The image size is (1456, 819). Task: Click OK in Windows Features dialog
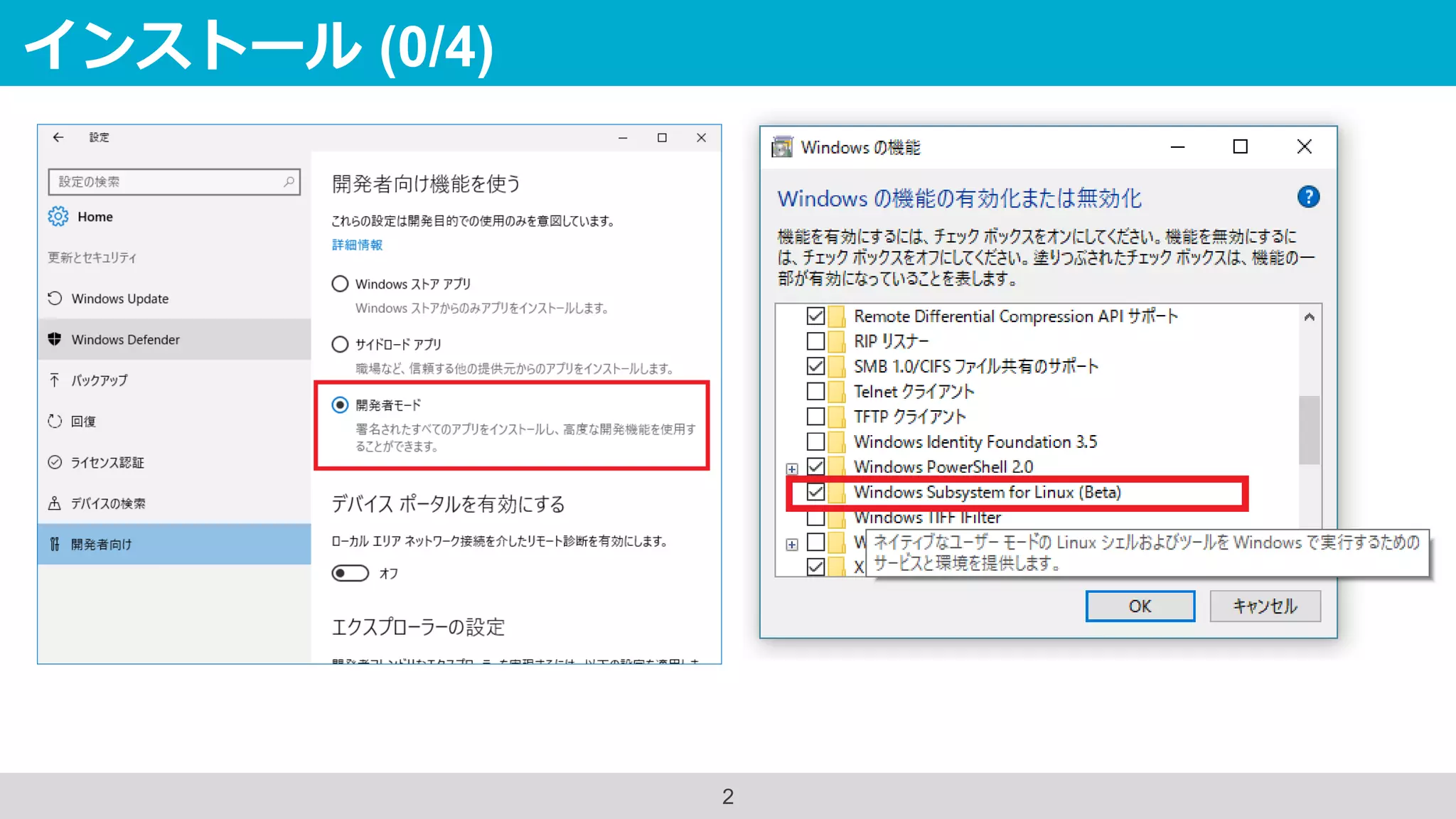pyautogui.click(x=1140, y=606)
